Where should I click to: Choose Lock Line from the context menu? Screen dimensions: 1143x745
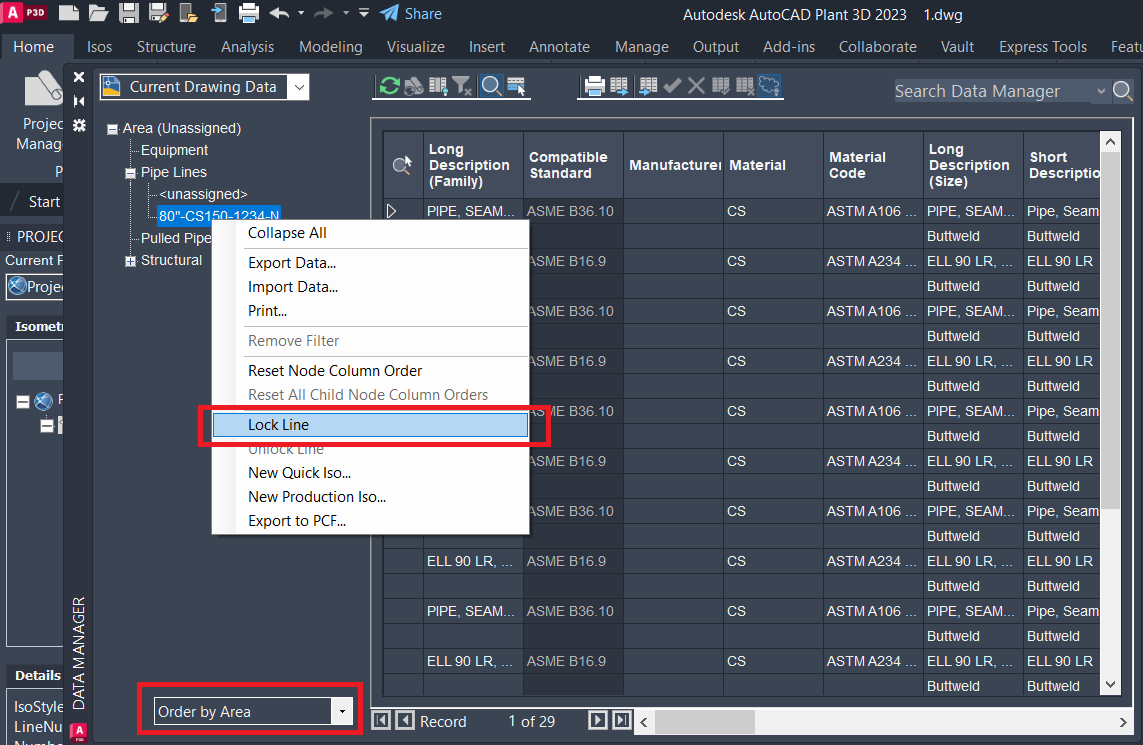(370, 425)
